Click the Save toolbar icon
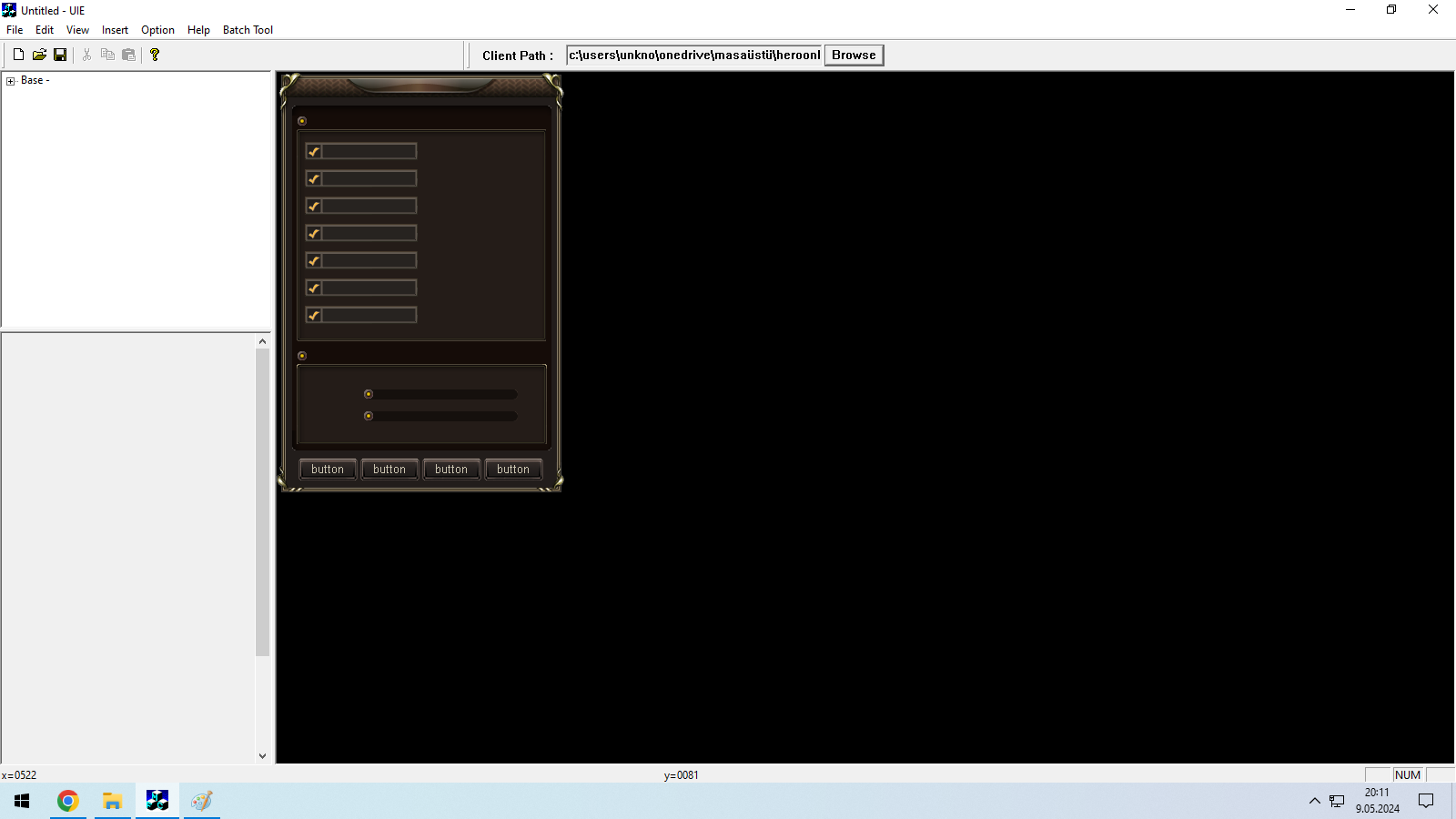The width and height of the screenshot is (1456, 819). pyautogui.click(x=60, y=55)
